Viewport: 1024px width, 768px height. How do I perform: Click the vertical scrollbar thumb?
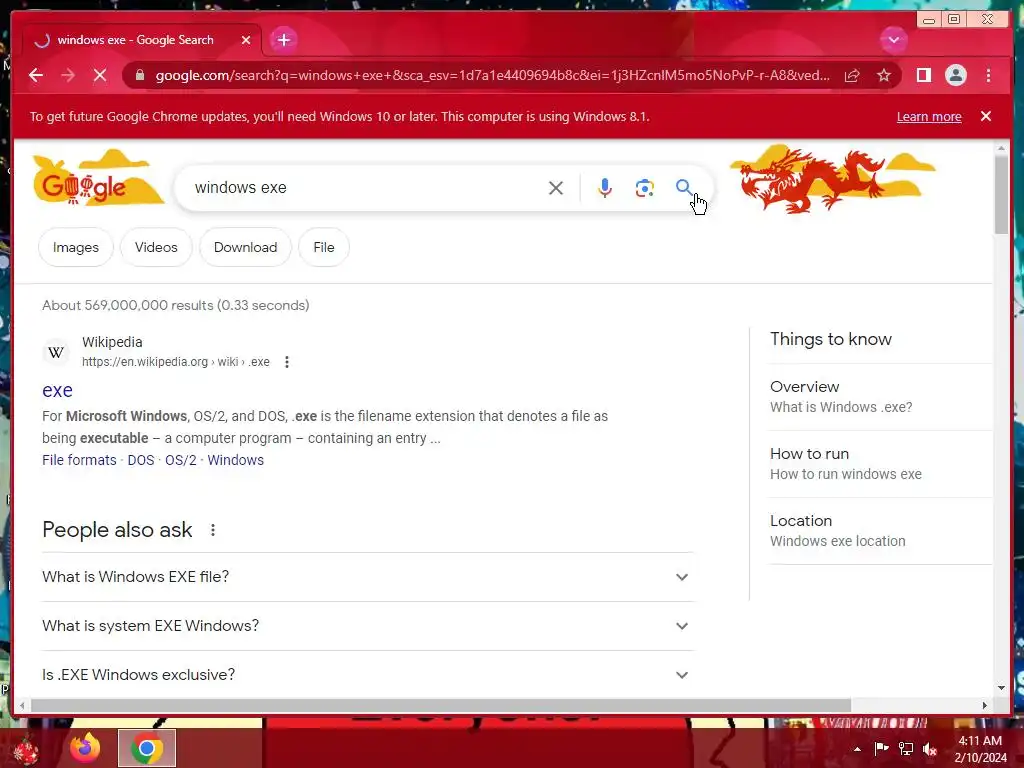[x=1002, y=195]
